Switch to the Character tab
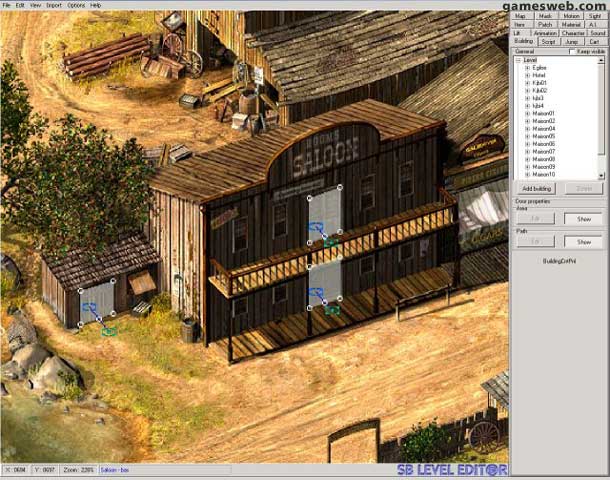 coord(573,33)
